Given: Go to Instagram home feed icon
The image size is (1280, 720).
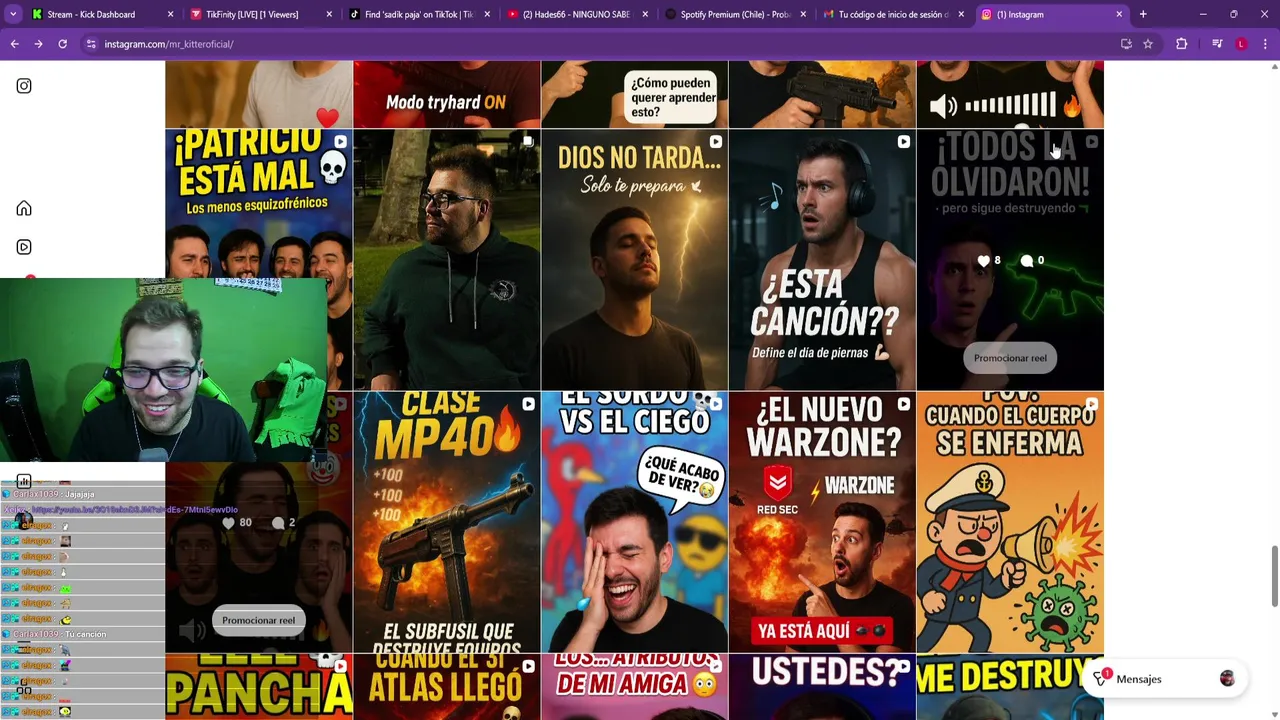Looking at the screenshot, I should click(24, 208).
